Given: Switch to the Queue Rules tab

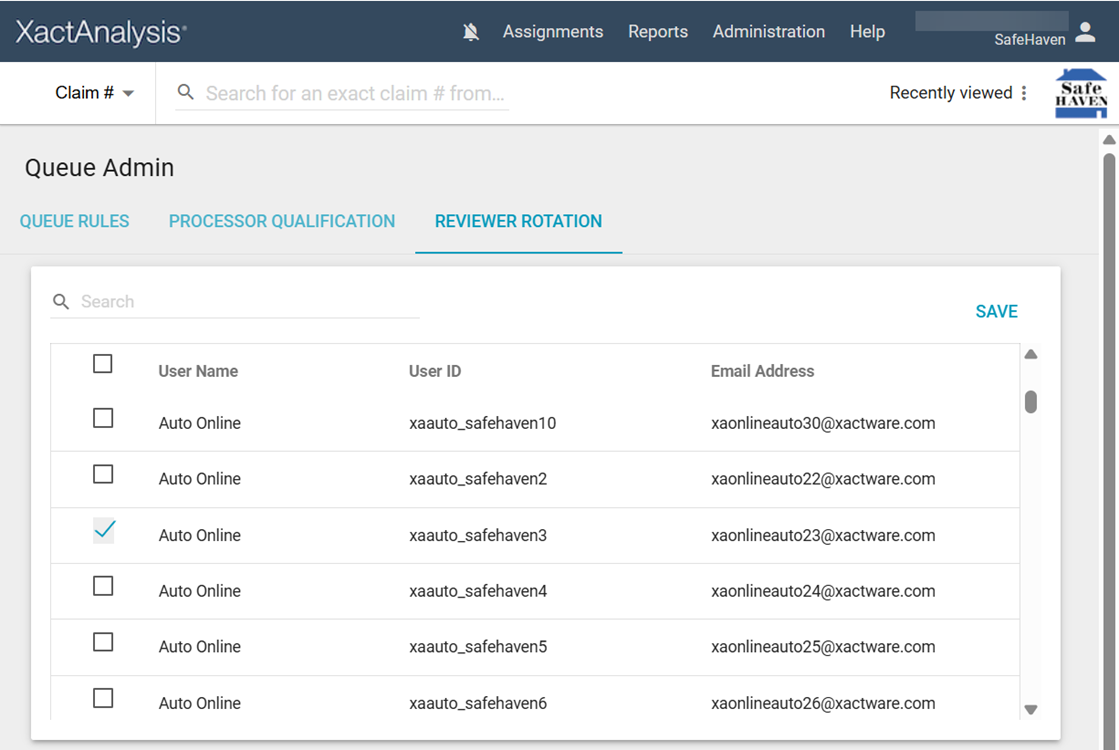Looking at the screenshot, I should pos(75,221).
